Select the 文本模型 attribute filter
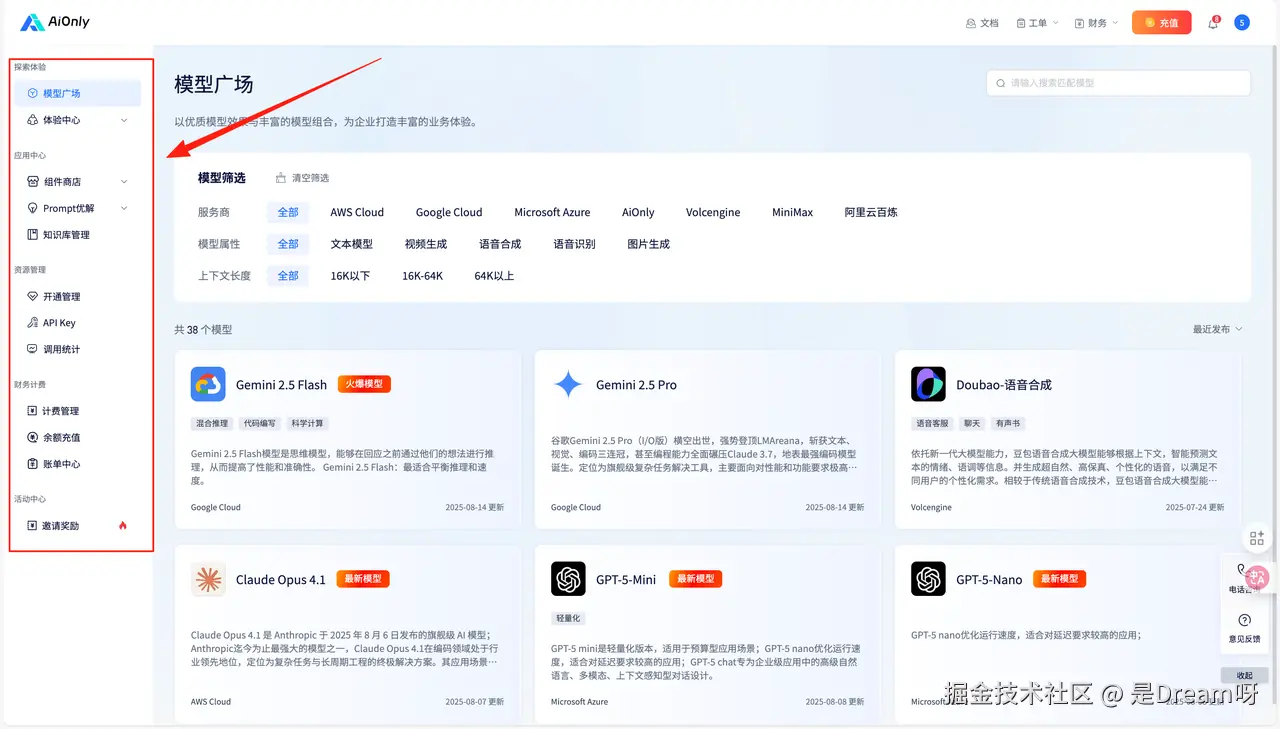 point(353,243)
